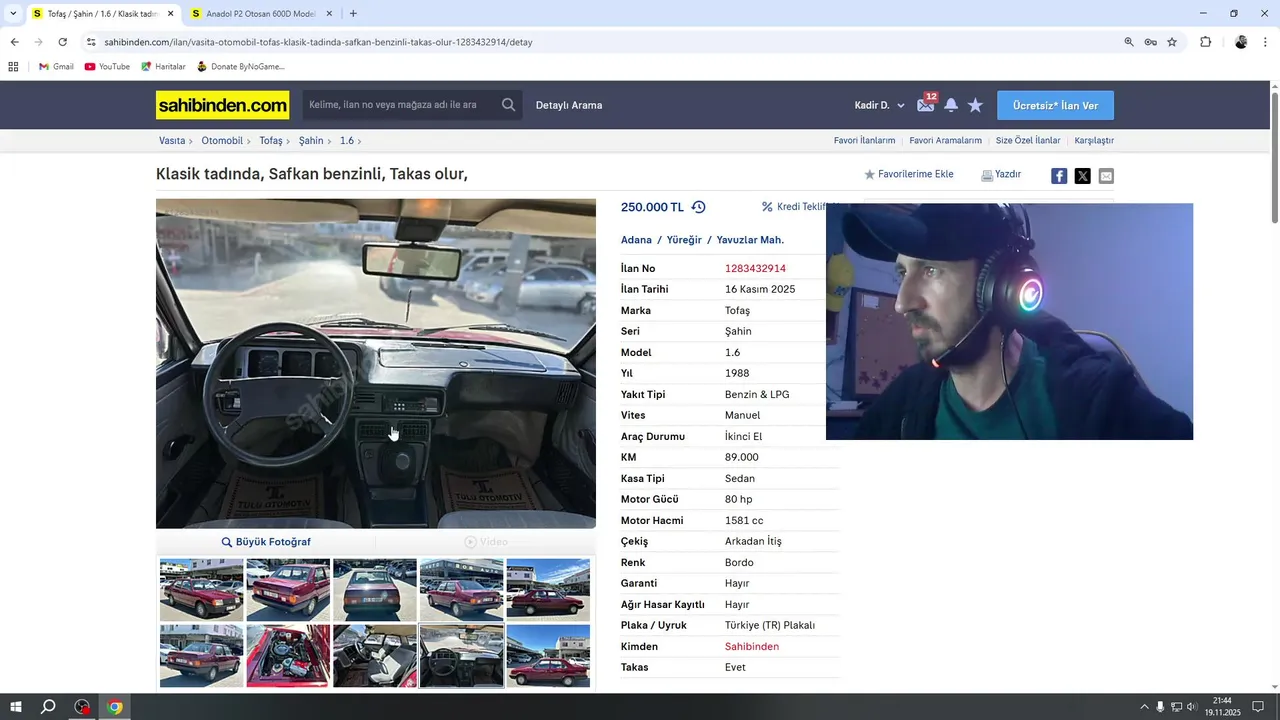Open the tab search dropdown arrow
Viewport: 1280px width, 720px height.
13,14
